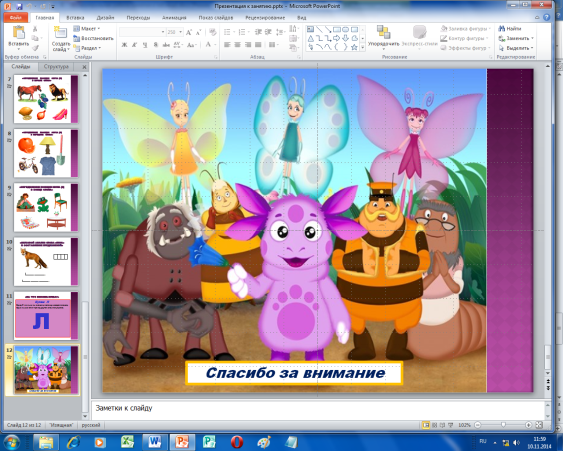Align text right in paragraph group
Screen dimensions: 563x451
(248, 45)
